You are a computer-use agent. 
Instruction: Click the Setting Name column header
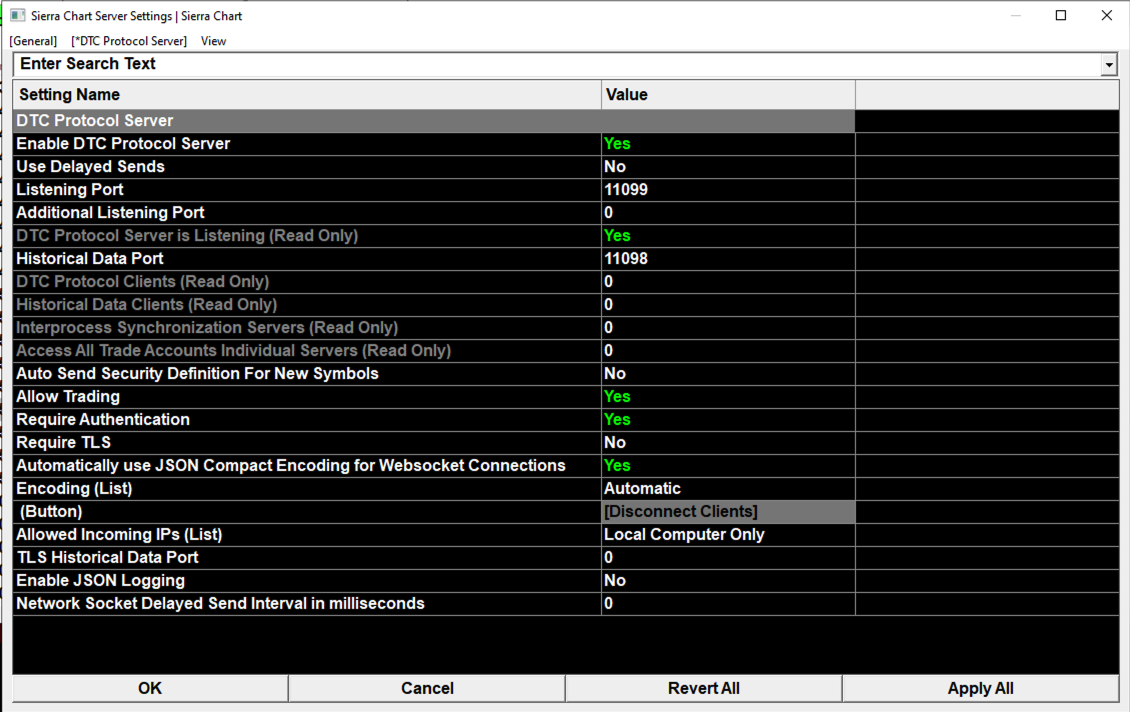(307, 94)
